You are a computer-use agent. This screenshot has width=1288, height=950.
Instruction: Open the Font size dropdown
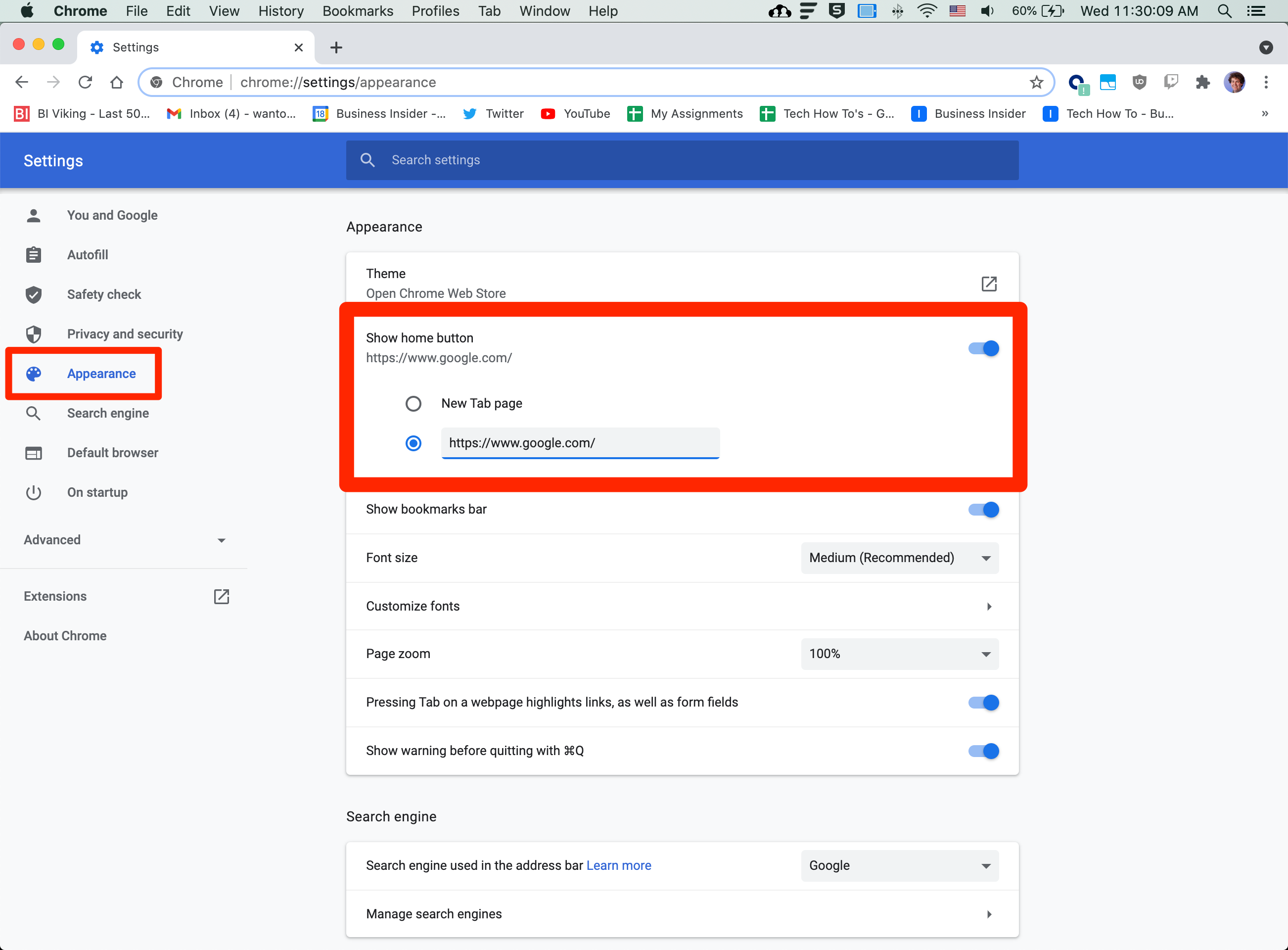(900, 558)
